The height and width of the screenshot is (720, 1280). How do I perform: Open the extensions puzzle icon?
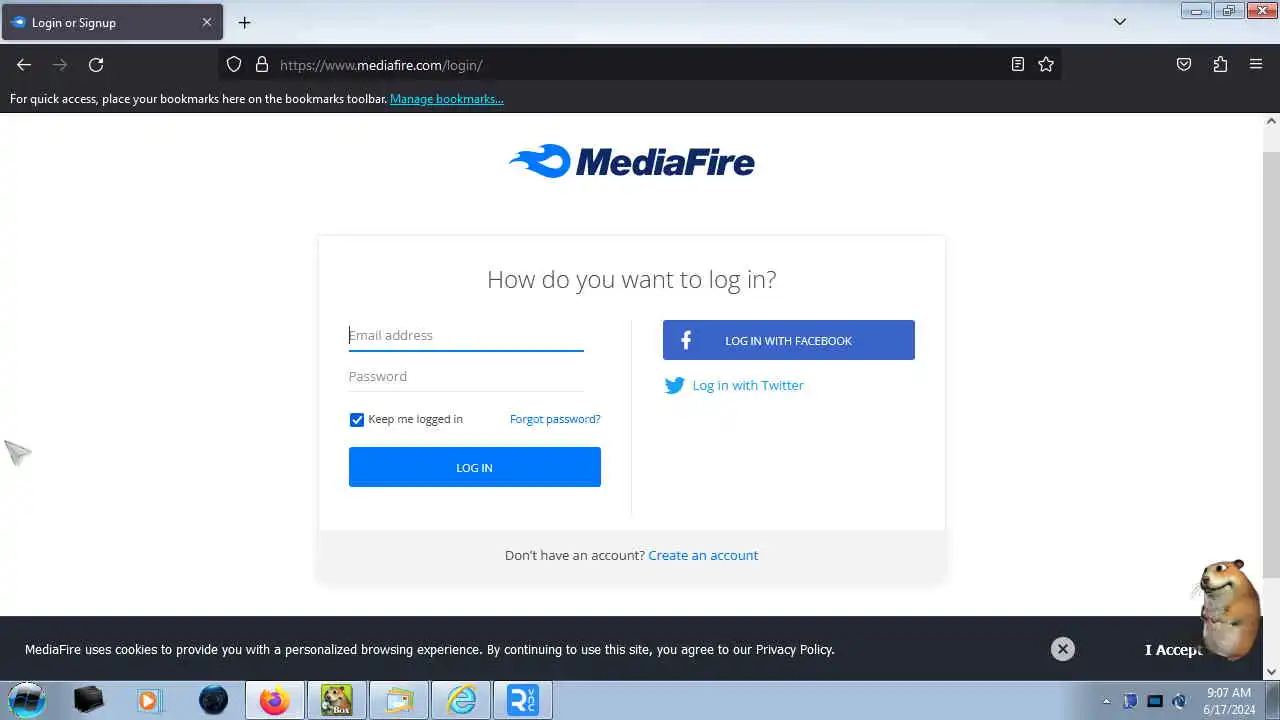pyautogui.click(x=1220, y=65)
